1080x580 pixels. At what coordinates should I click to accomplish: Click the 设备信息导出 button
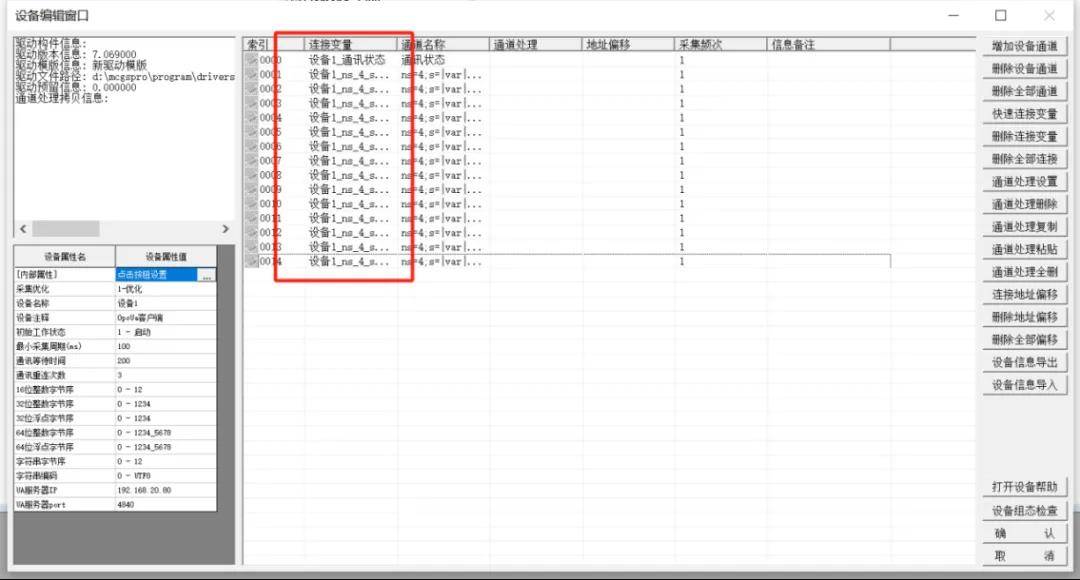[1024, 362]
